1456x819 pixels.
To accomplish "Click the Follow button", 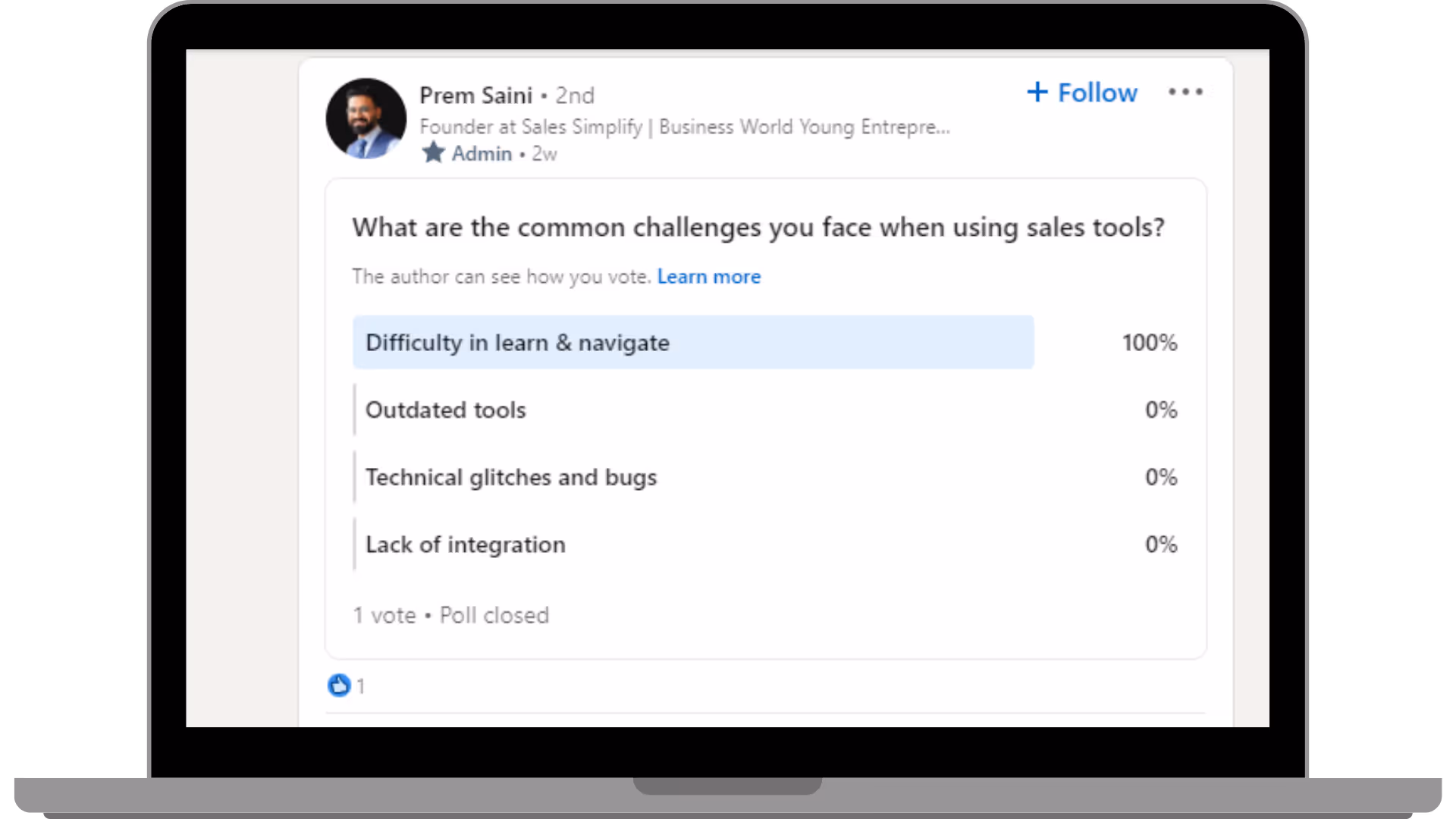I will click(1097, 93).
